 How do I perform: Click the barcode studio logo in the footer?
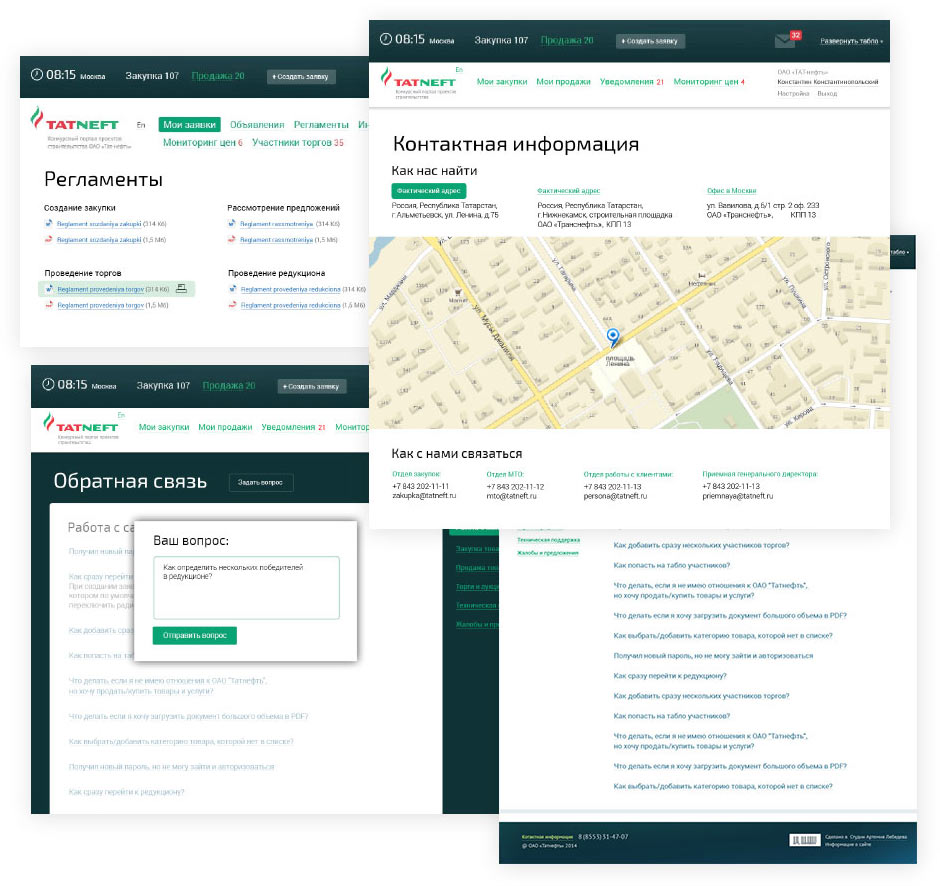coord(802,841)
